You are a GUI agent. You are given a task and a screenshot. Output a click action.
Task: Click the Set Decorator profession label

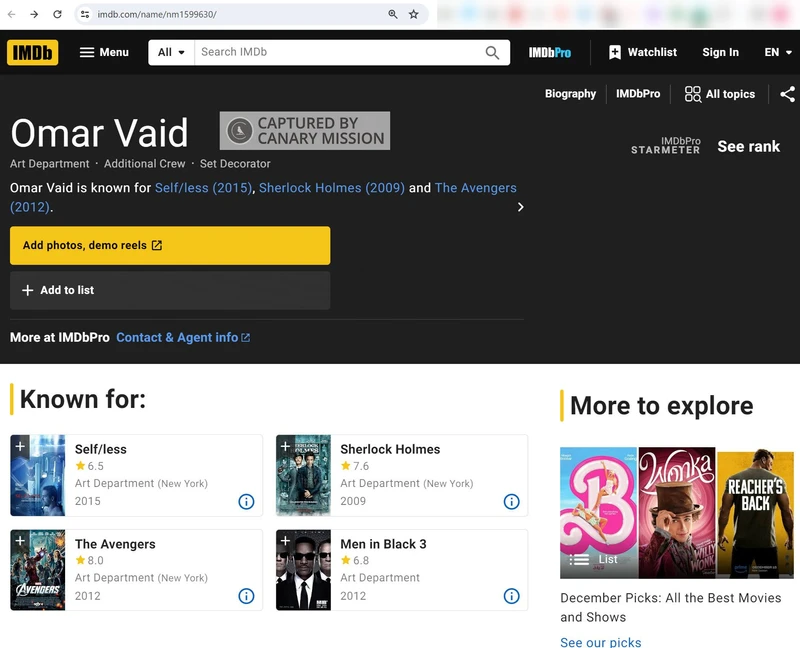coord(235,164)
